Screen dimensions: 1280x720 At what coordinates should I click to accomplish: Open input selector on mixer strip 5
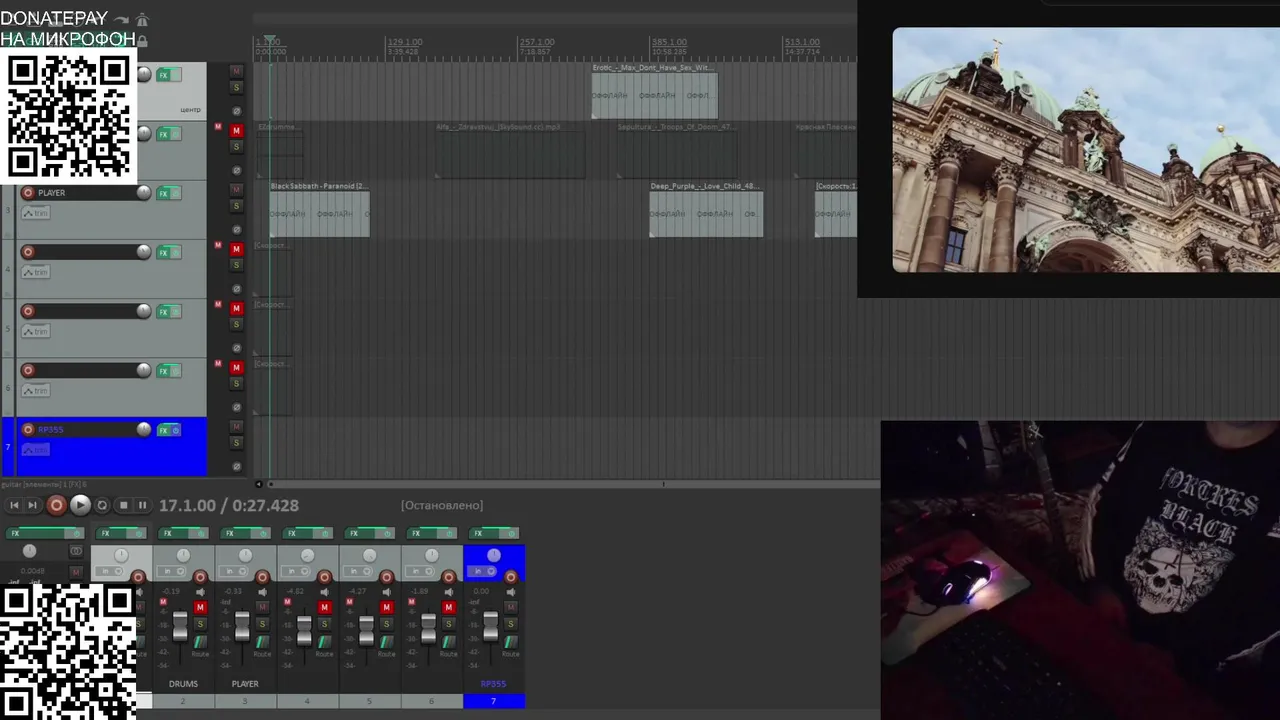click(x=360, y=571)
